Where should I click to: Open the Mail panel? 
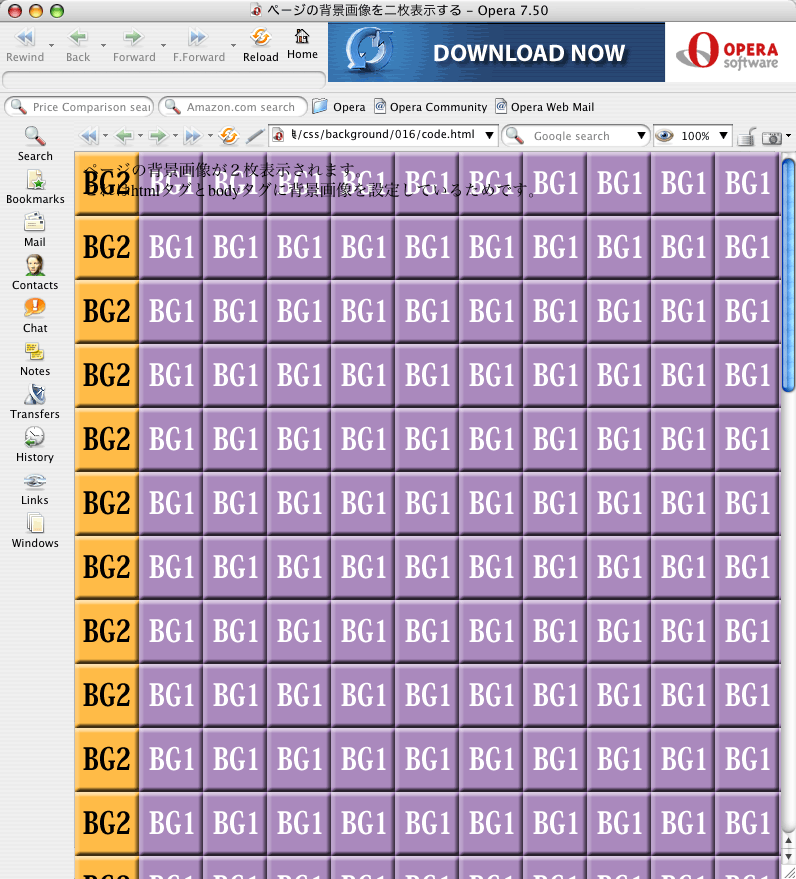pyautogui.click(x=35, y=229)
